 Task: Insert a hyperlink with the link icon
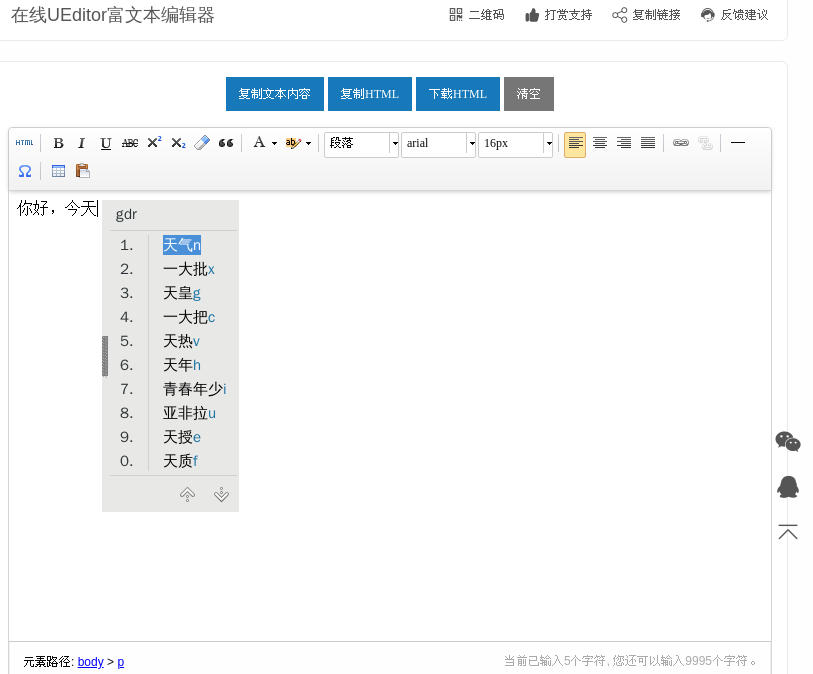(681, 143)
